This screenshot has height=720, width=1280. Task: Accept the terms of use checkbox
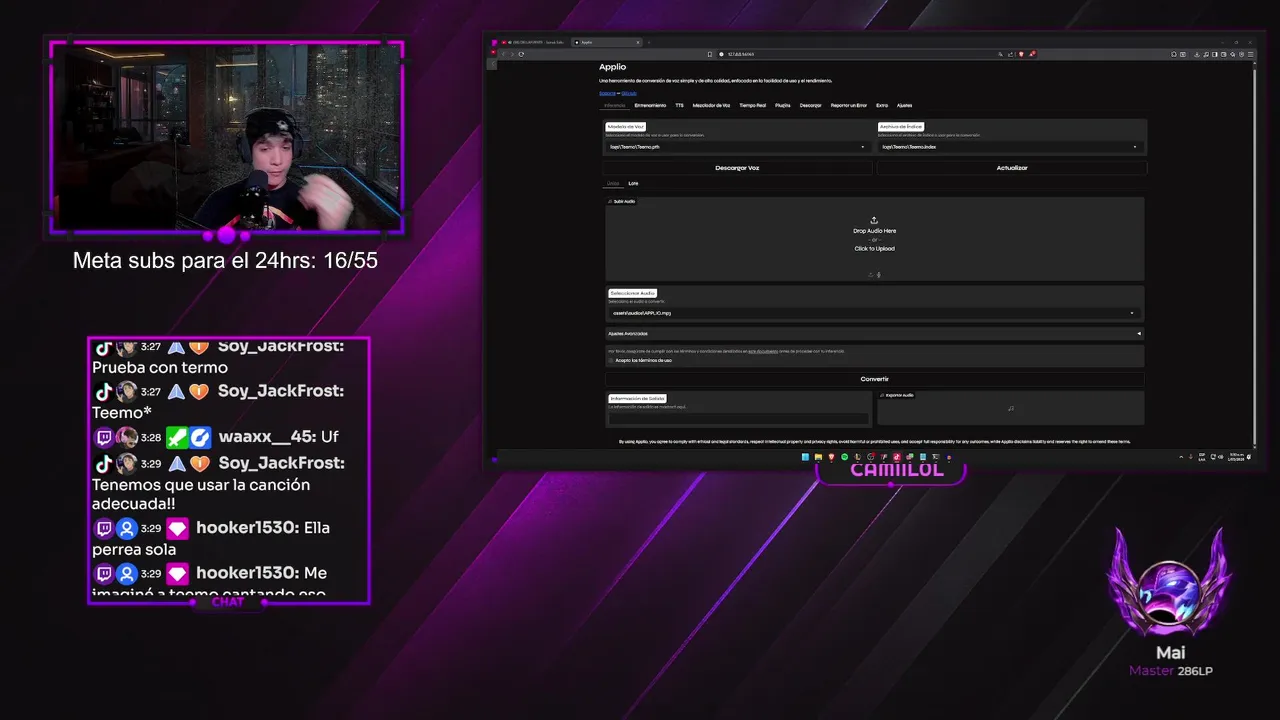[611, 360]
